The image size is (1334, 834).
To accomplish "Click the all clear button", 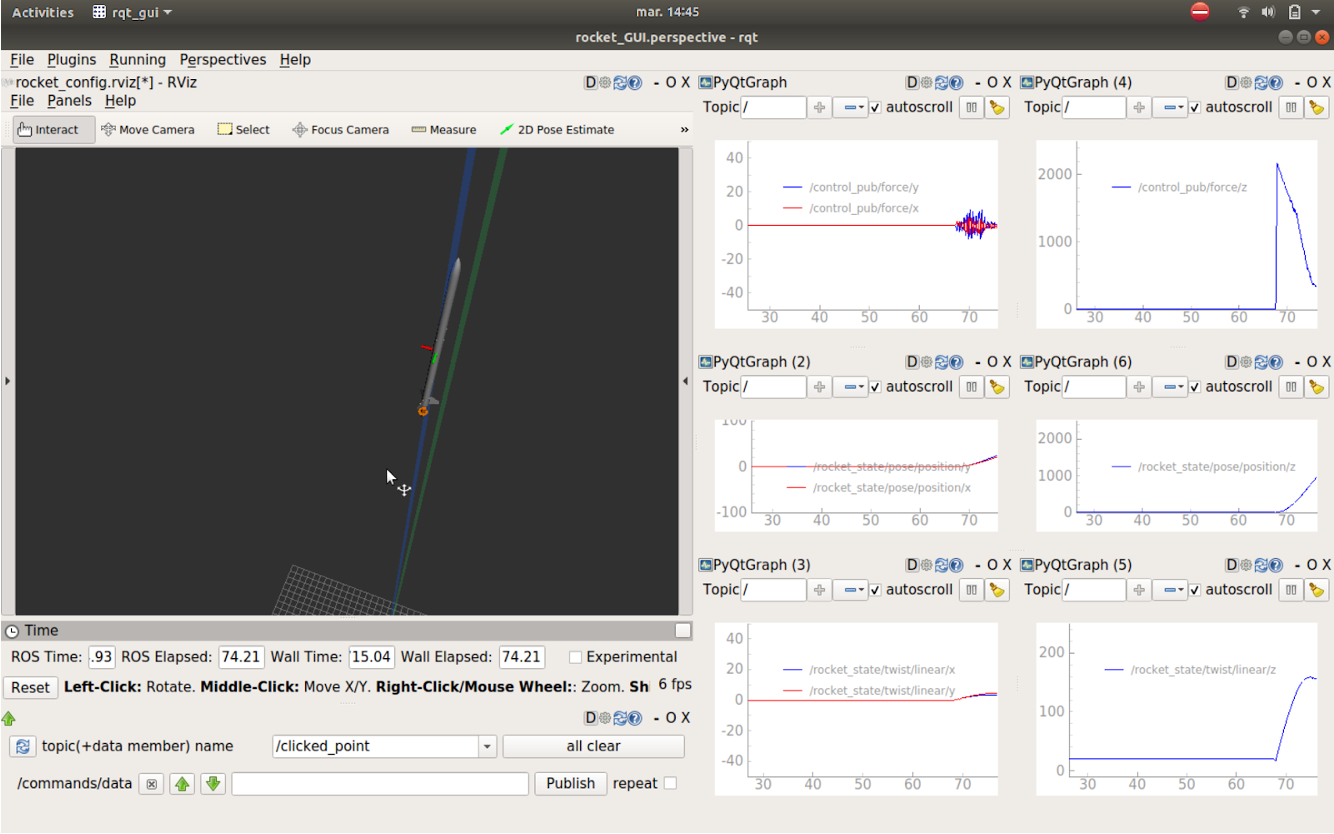I will pos(593,746).
